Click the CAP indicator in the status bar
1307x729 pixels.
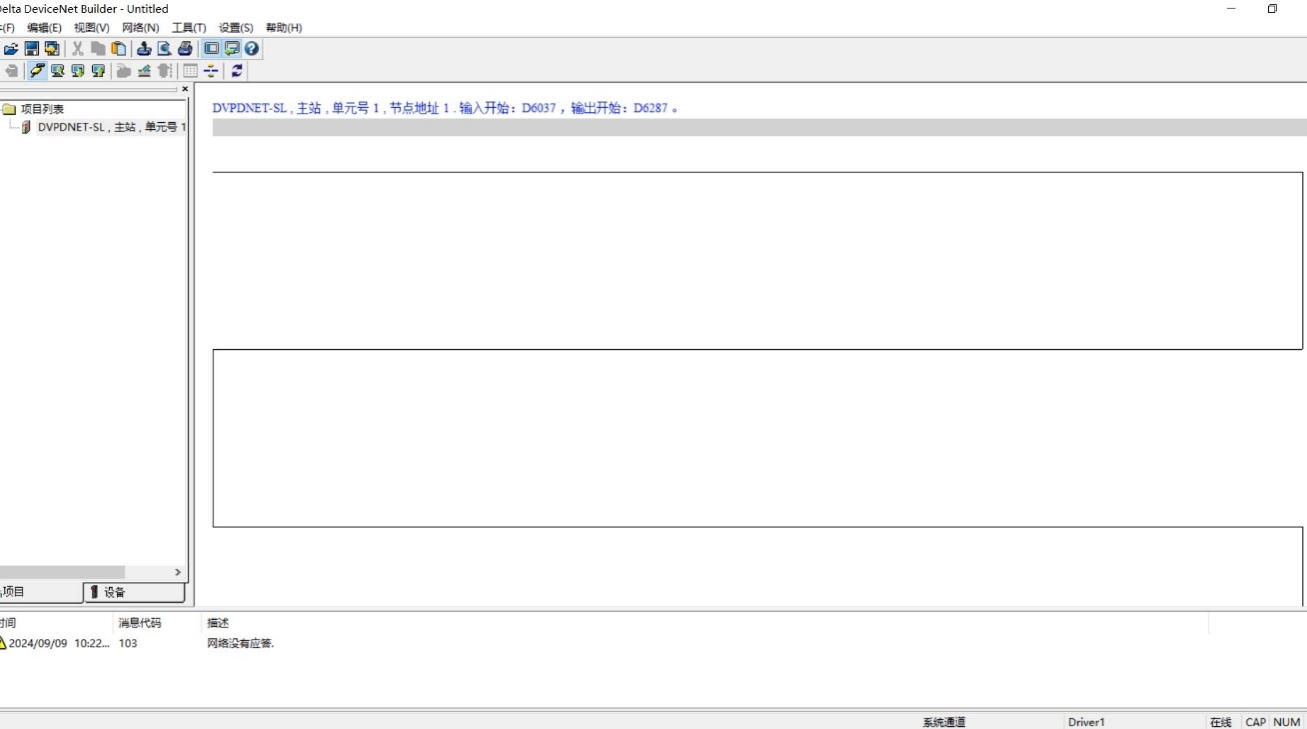[x=1255, y=722]
